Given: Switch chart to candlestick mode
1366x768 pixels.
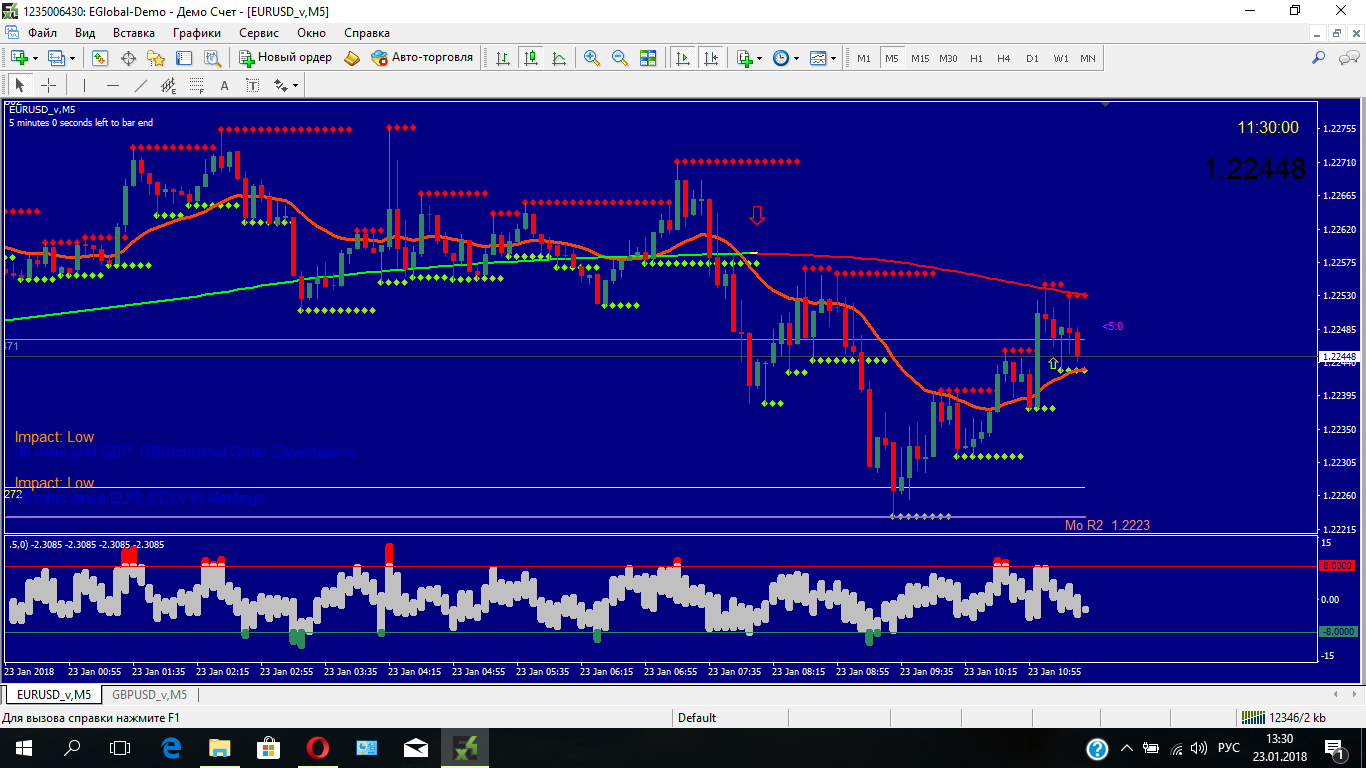Looking at the screenshot, I should 530,58.
